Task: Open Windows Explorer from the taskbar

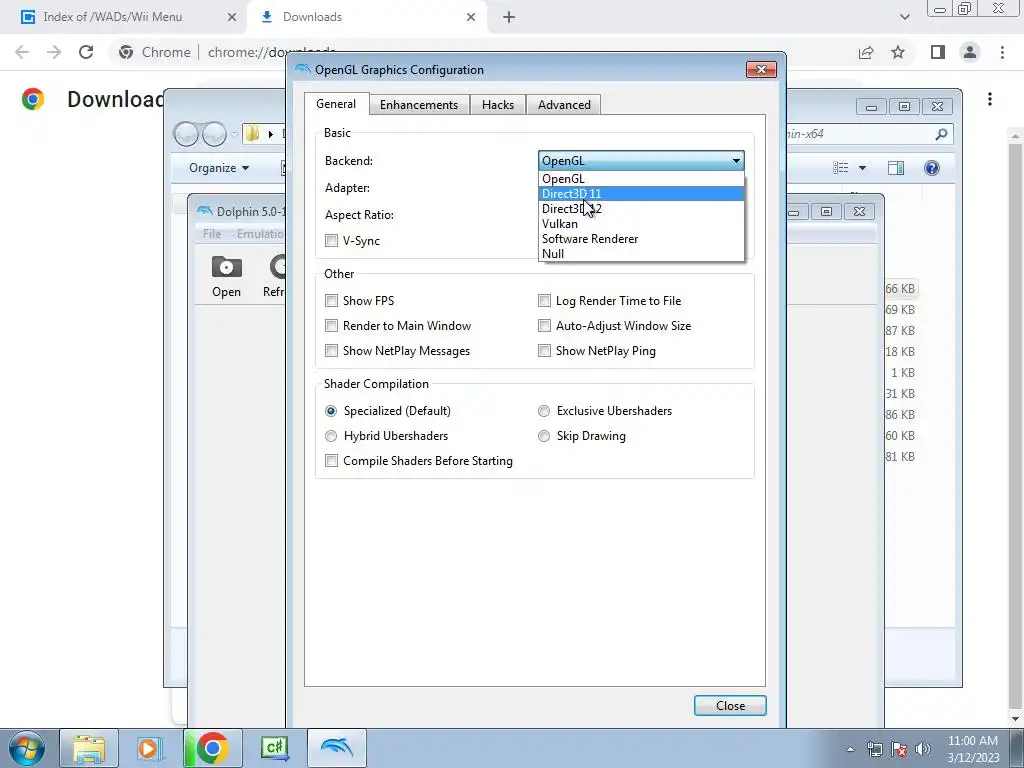Action: pyautogui.click(x=89, y=748)
